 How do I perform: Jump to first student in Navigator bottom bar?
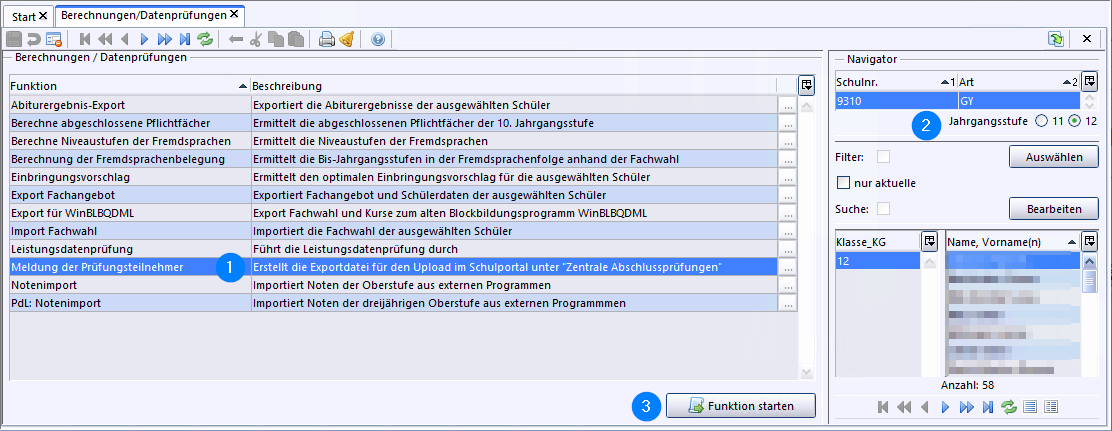(x=883, y=407)
